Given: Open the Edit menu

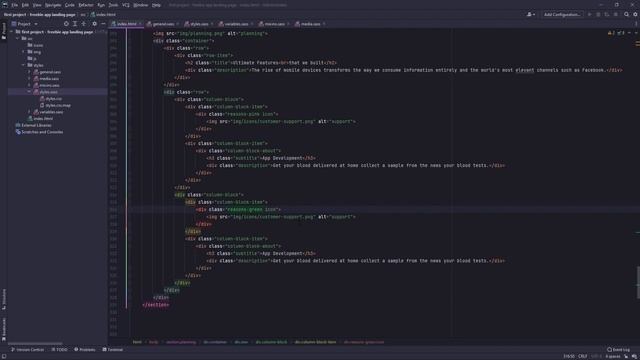Looking at the screenshot, I should coord(25,5).
